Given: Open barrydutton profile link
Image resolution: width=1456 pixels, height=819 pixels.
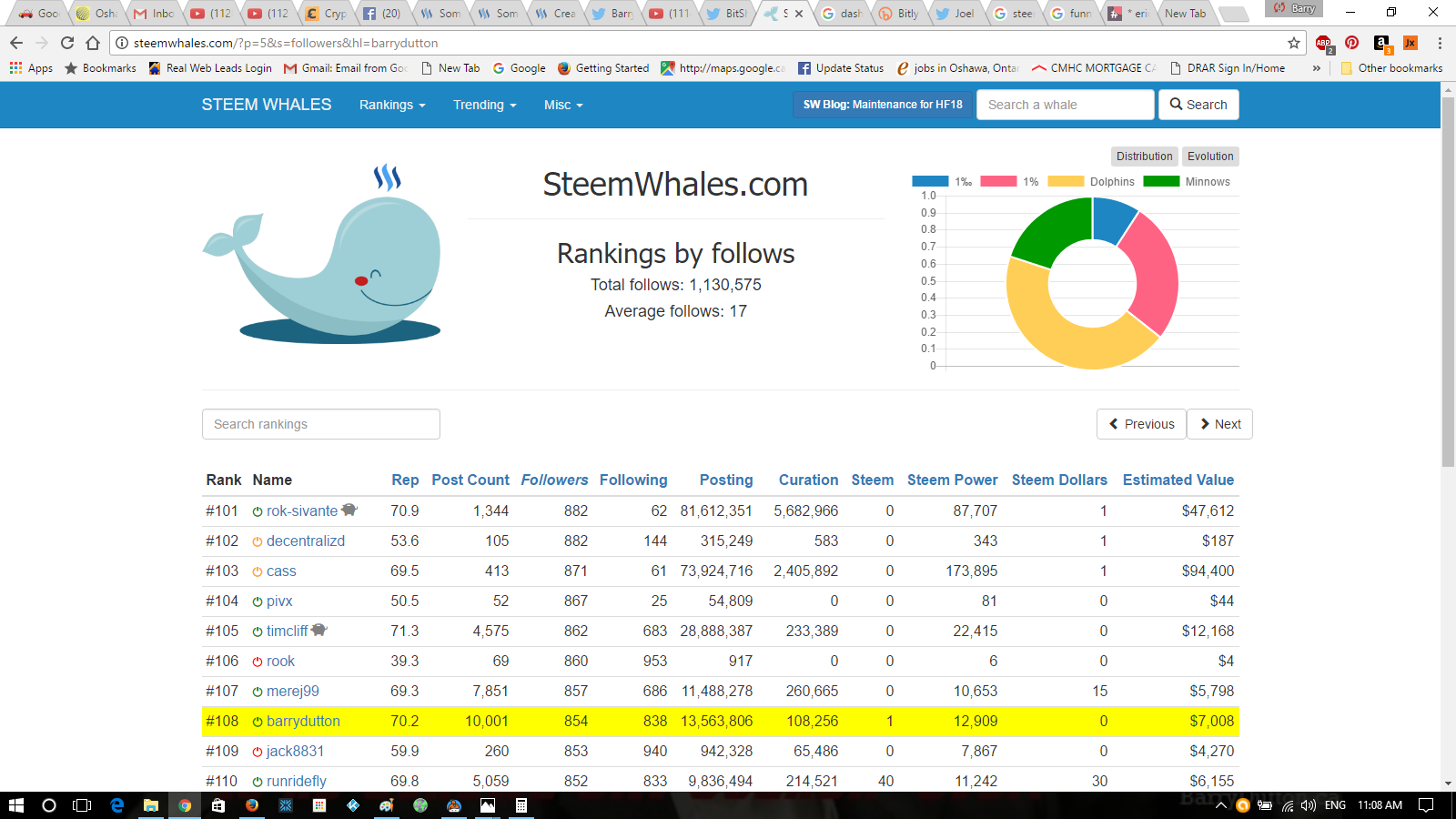Looking at the screenshot, I should [303, 722].
